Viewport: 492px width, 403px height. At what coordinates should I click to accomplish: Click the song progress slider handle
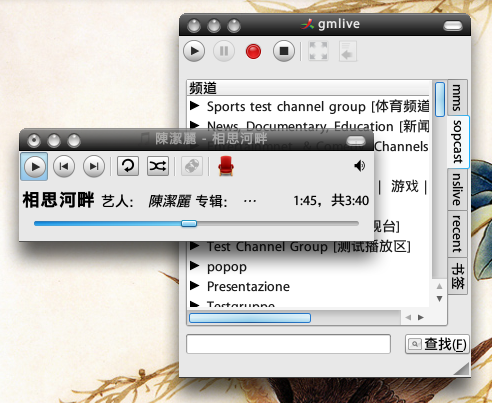point(189,223)
